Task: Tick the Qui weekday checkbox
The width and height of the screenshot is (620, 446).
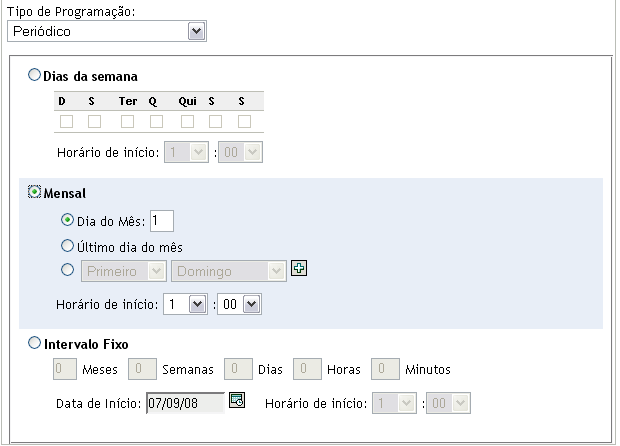Action: pyautogui.click(x=187, y=122)
